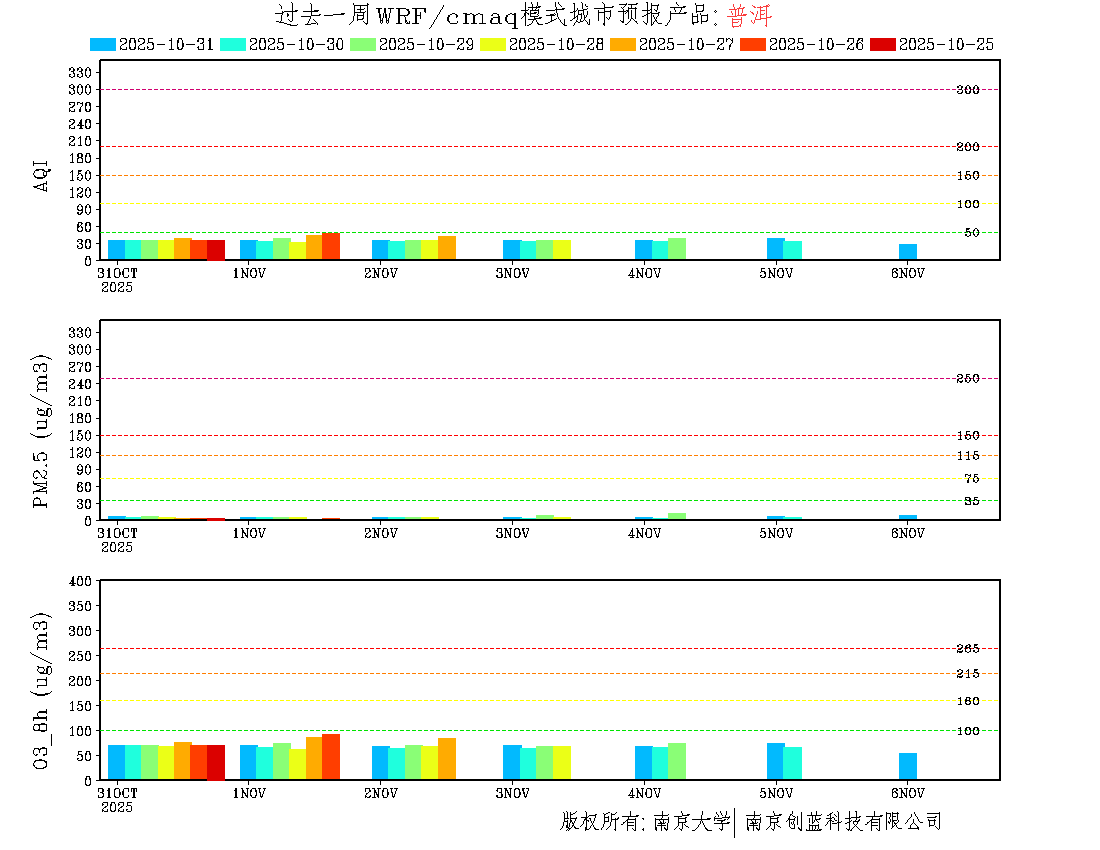Click the lone blue 6NOV bar in AQI chart

pos(907,252)
